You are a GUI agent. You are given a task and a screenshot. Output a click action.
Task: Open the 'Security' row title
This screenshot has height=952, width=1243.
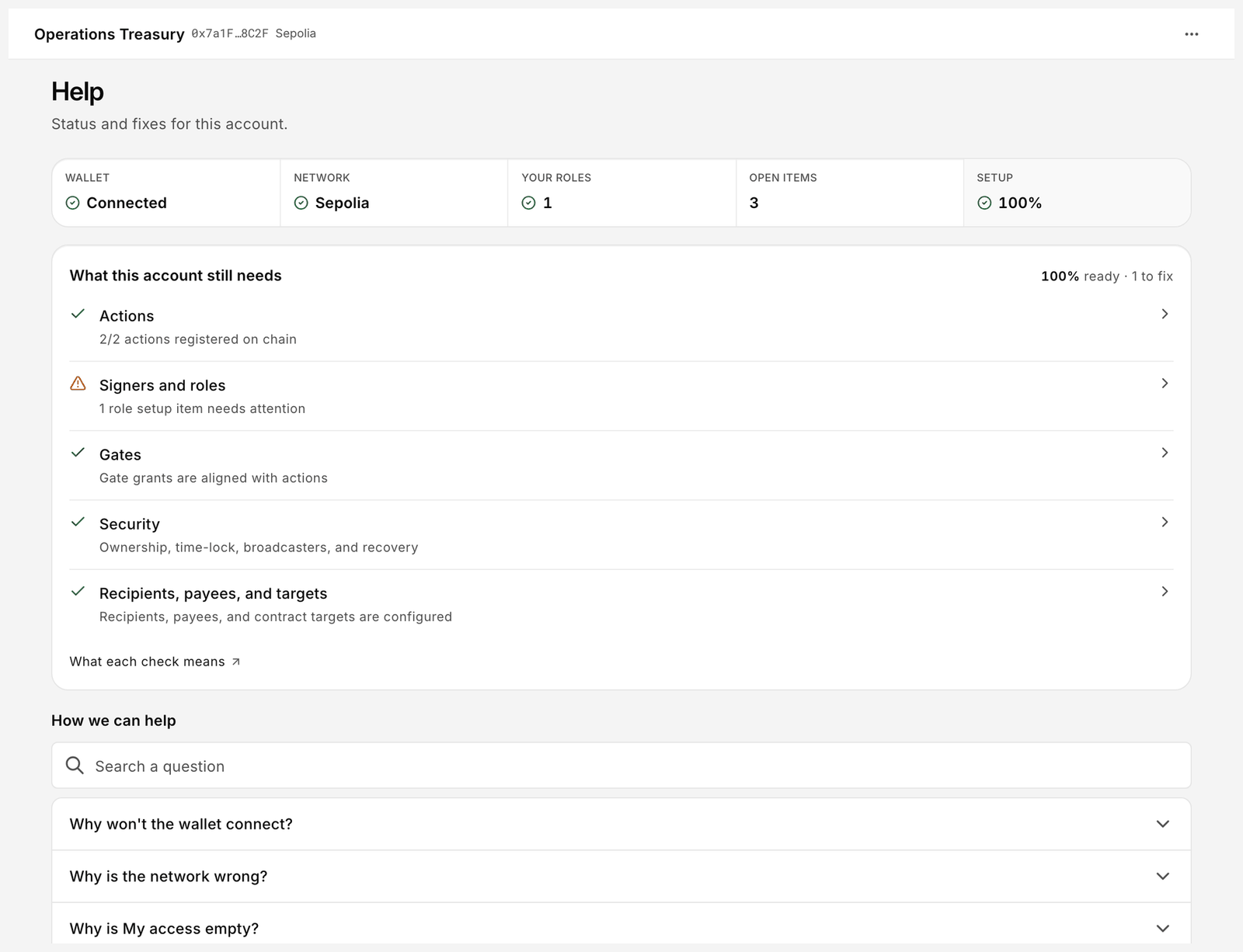pyautogui.click(x=130, y=524)
